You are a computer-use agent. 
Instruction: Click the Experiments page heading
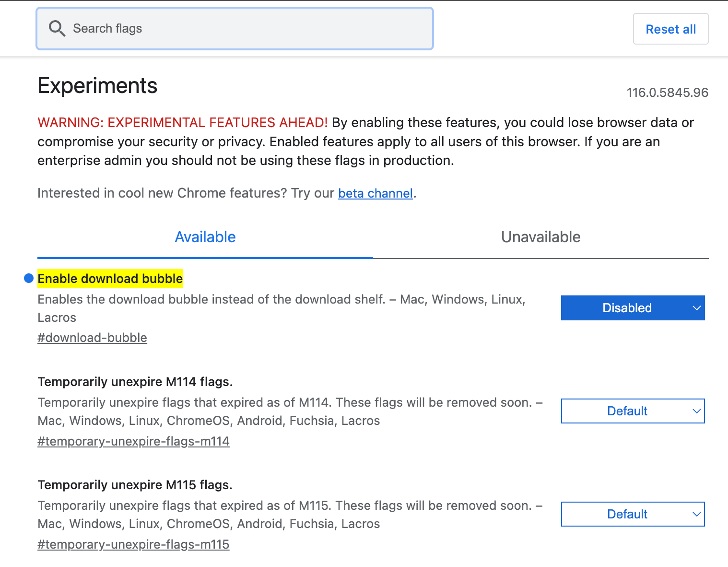(97, 86)
